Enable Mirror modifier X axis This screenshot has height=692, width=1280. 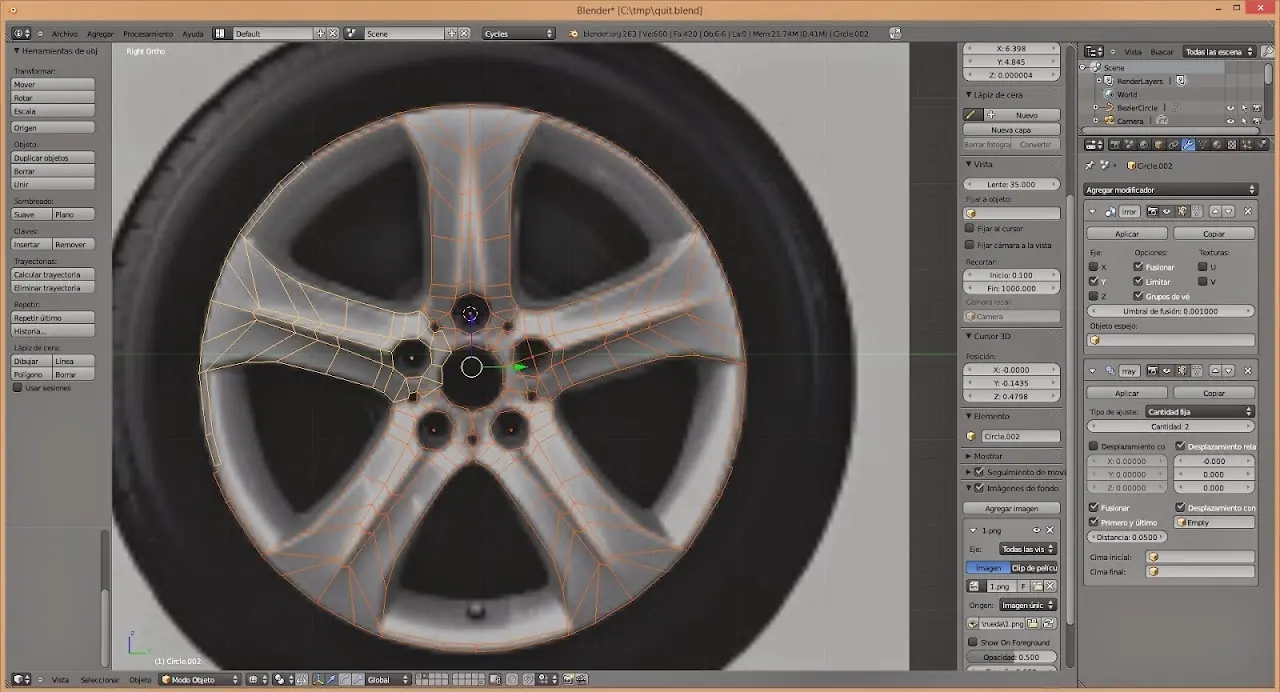pos(1094,267)
